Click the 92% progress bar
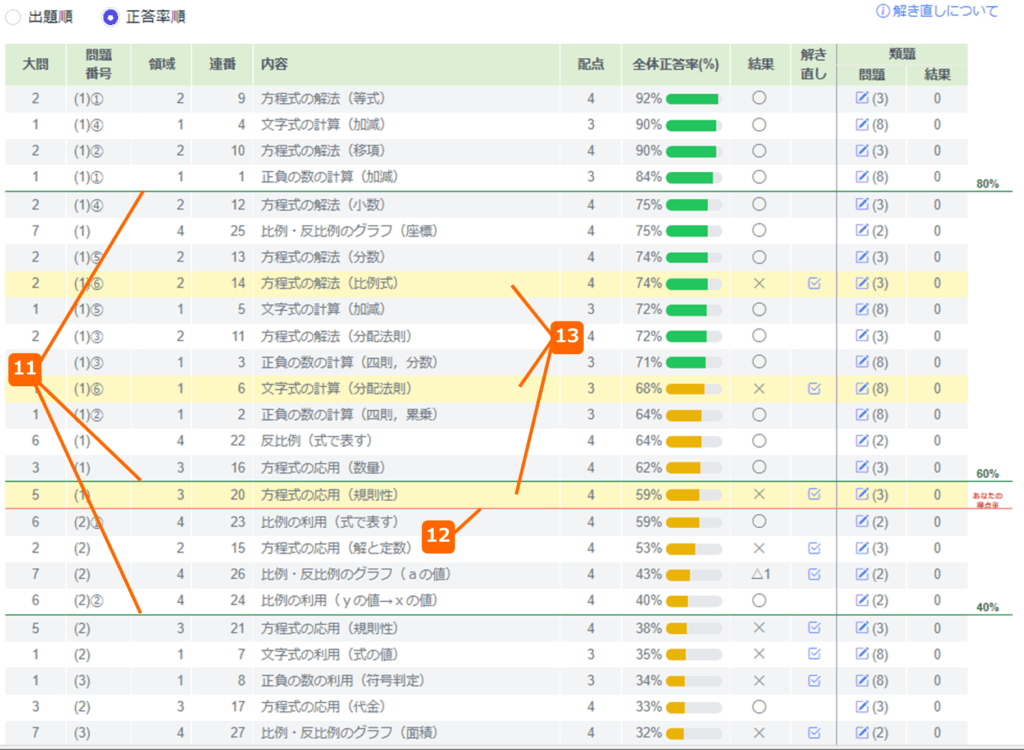Screen dimensions: 1024x750 (692, 99)
